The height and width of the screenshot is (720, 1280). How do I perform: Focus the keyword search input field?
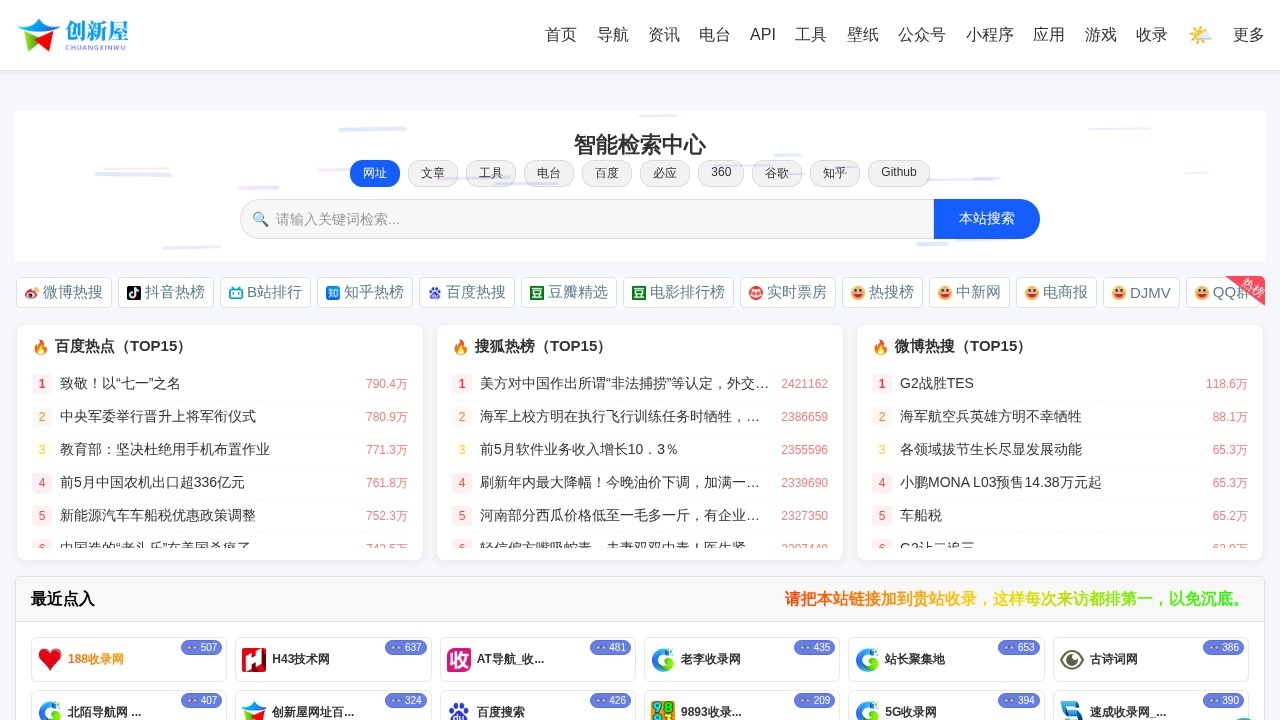(x=587, y=219)
